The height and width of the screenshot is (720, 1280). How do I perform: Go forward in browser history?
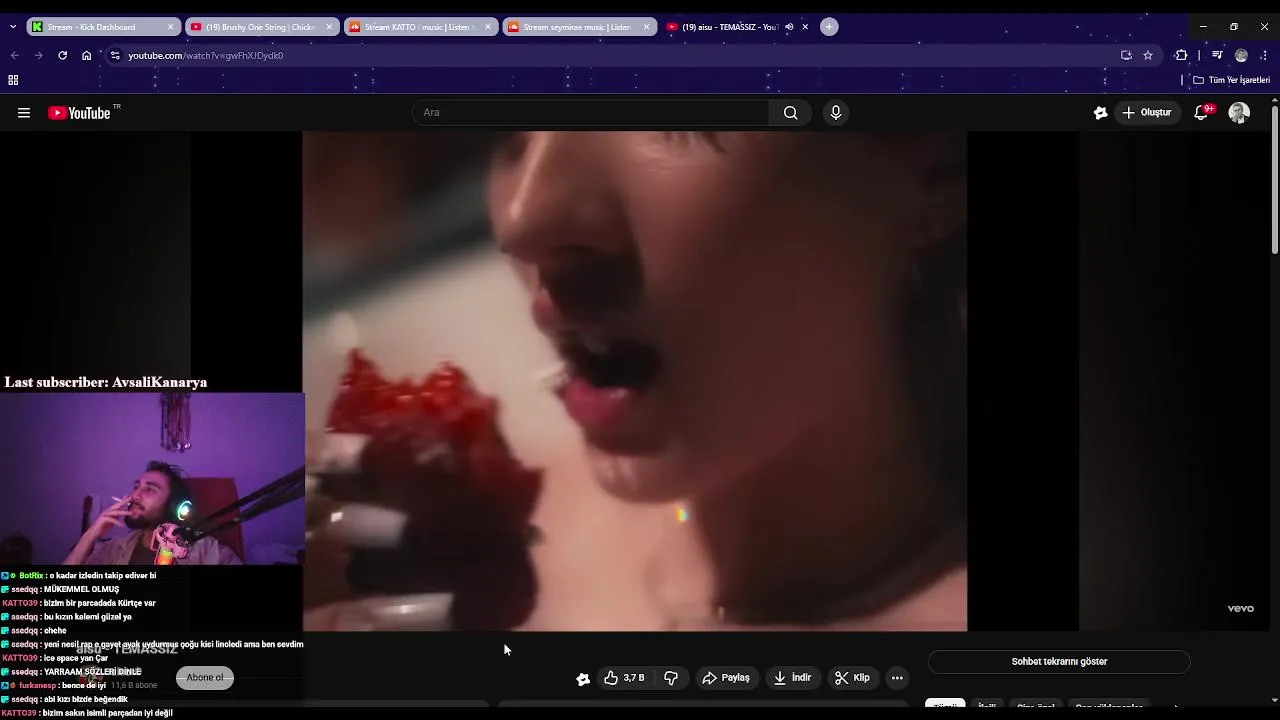(x=38, y=55)
